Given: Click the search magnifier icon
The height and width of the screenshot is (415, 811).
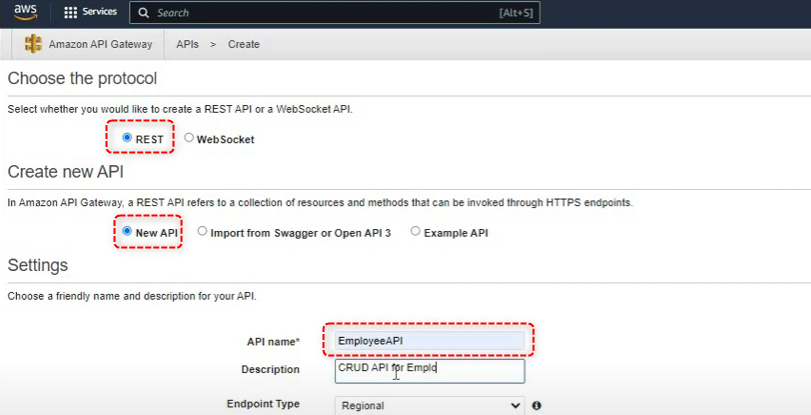Looking at the screenshot, I should [x=144, y=13].
